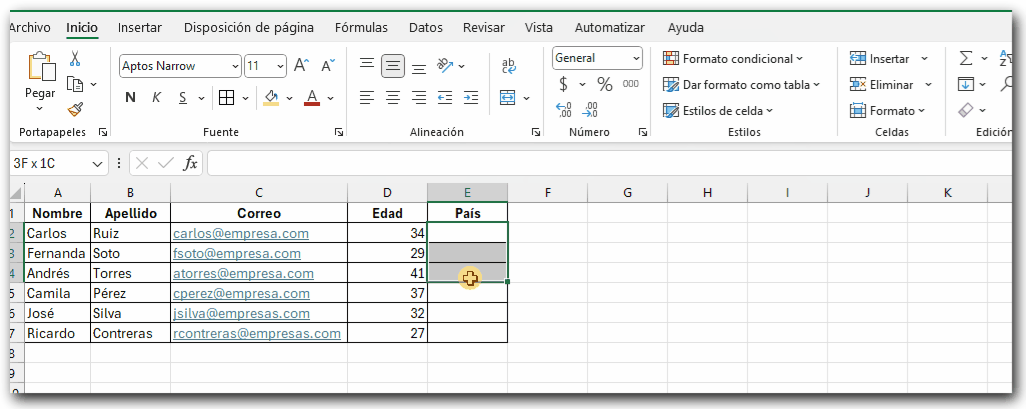1026x409 pixels.
Task: Expand fill color dropdown arrow
Action: click(x=289, y=99)
